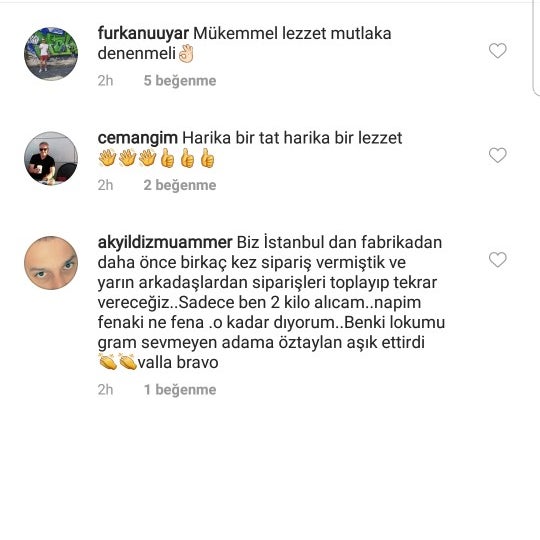Click the 2h timestamp under akyildizmuammer's comment
This screenshot has height=540, width=540.
tap(105, 390)
